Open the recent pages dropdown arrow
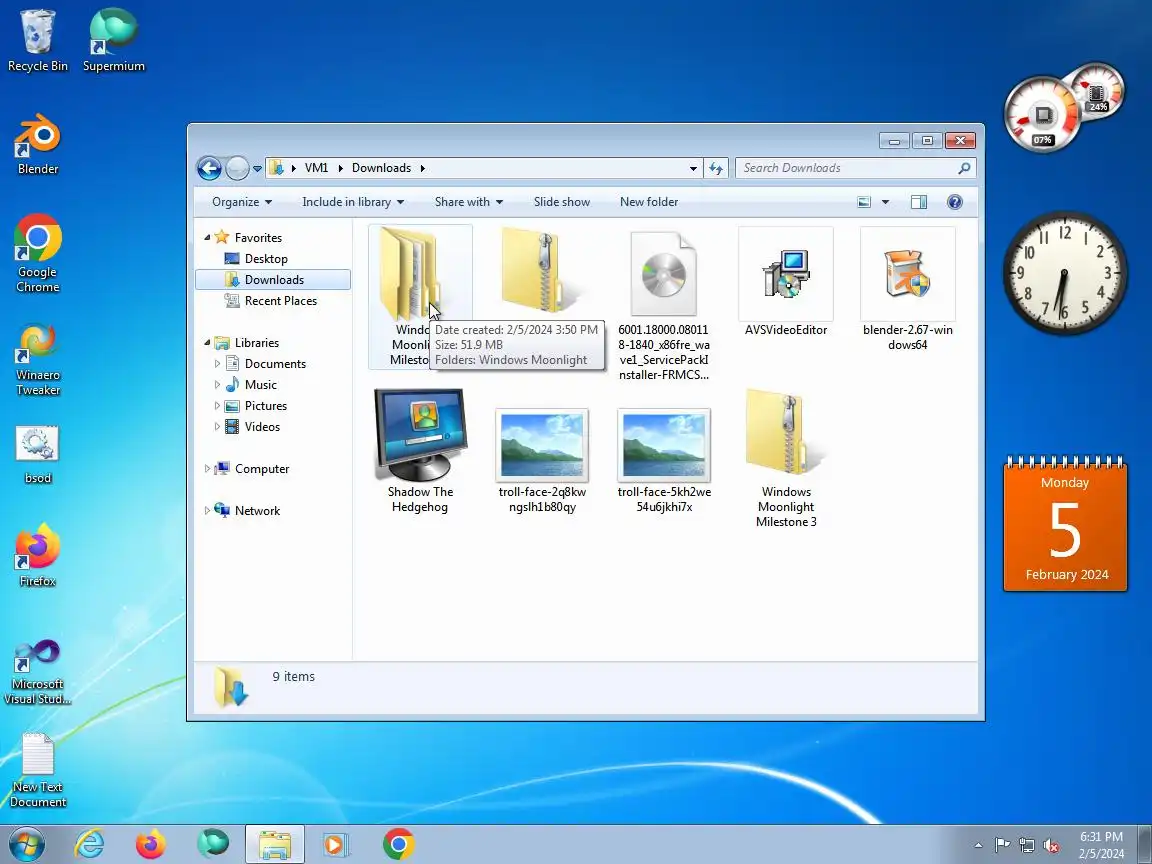Image resolution: width=1152 pixels, height=864 pixels. click(x=257, y=168)
